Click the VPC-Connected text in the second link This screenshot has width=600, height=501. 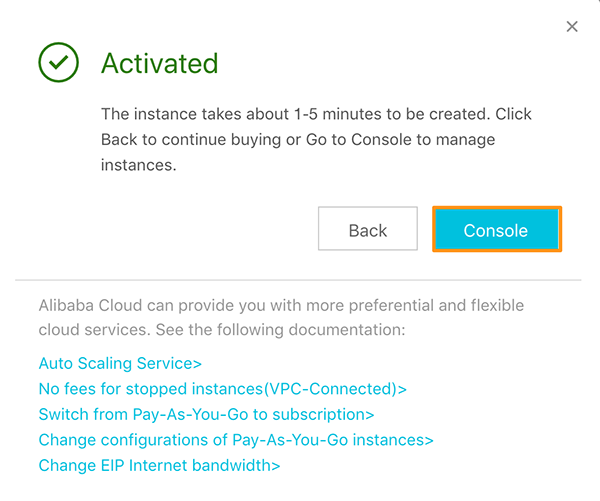[329, 389]
